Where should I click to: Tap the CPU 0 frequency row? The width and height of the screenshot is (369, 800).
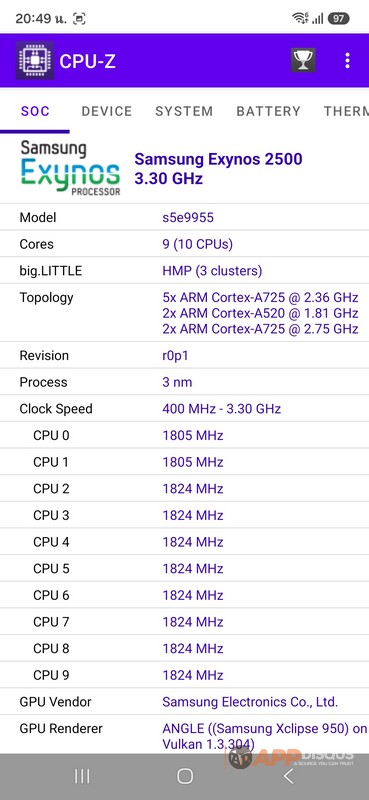point(184,435)
